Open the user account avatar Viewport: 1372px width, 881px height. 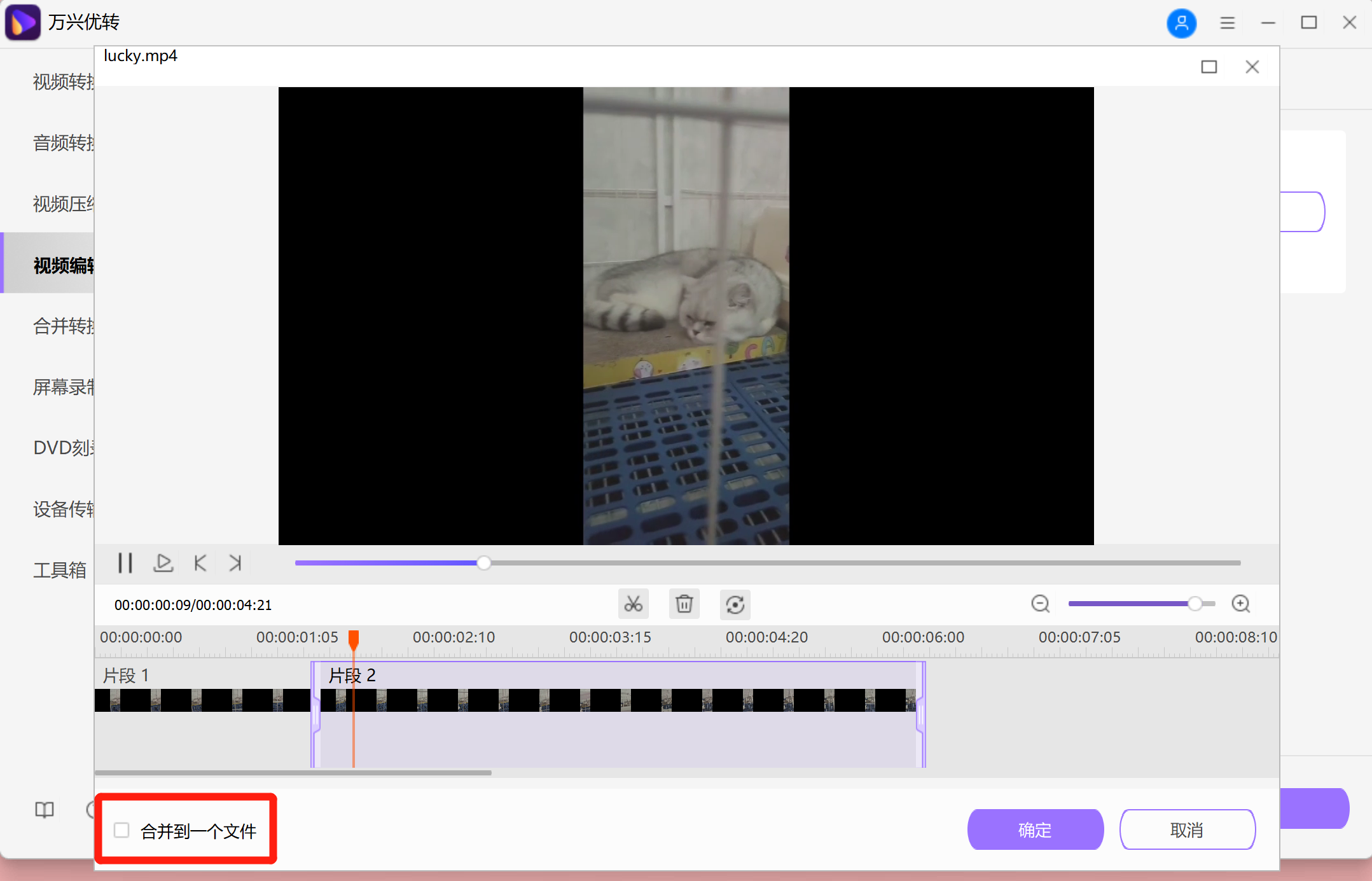(x=1181, y=22)
